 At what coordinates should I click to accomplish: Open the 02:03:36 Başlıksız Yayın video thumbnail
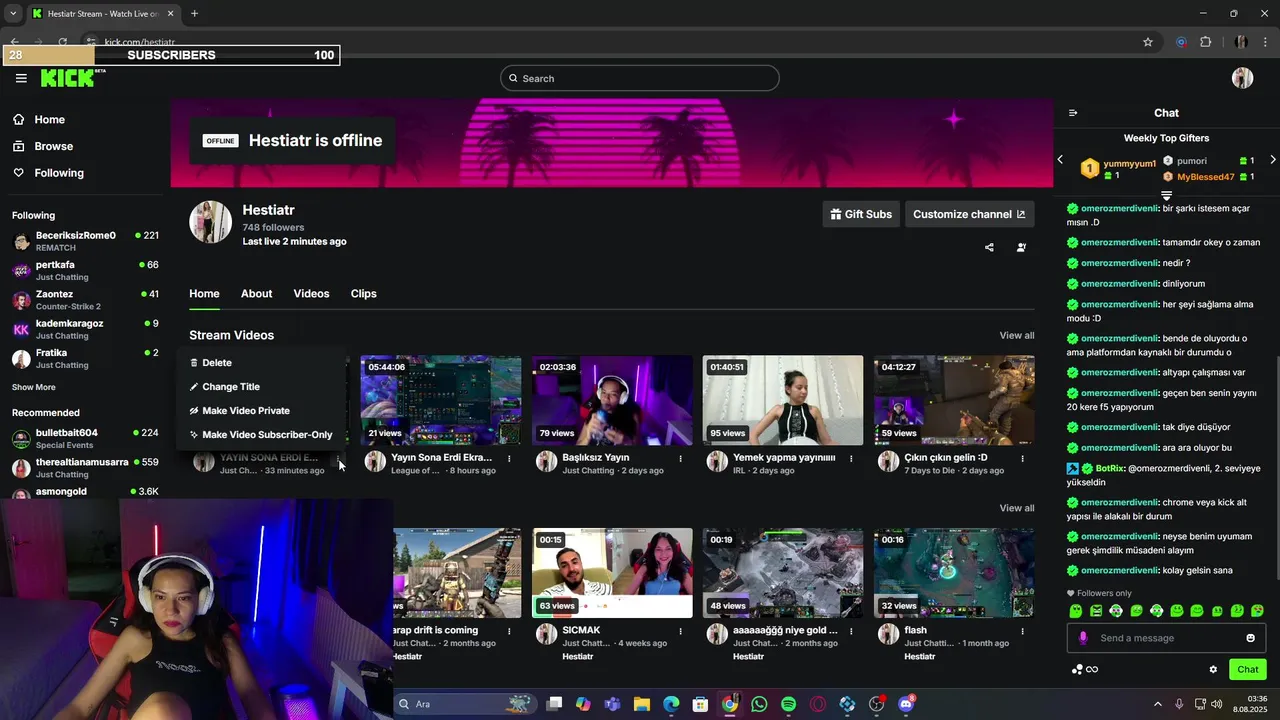(612, 400)
